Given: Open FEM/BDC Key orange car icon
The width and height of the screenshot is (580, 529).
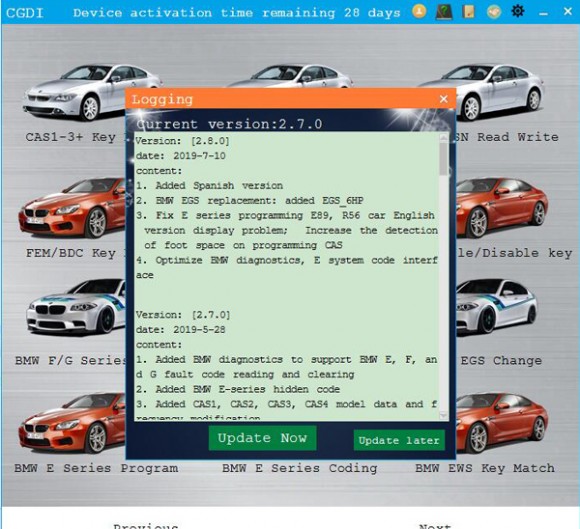Looking at the screenshot, I should 72,208.
